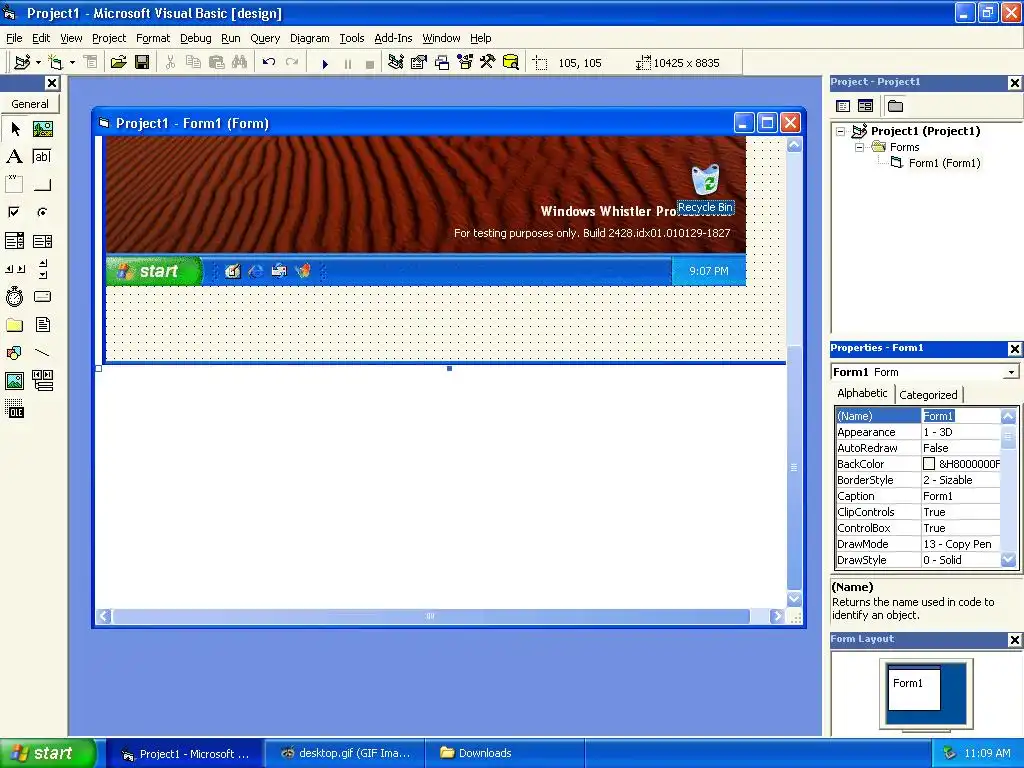Switch to desktop.gif taskbar window

(x=345, y=753)
